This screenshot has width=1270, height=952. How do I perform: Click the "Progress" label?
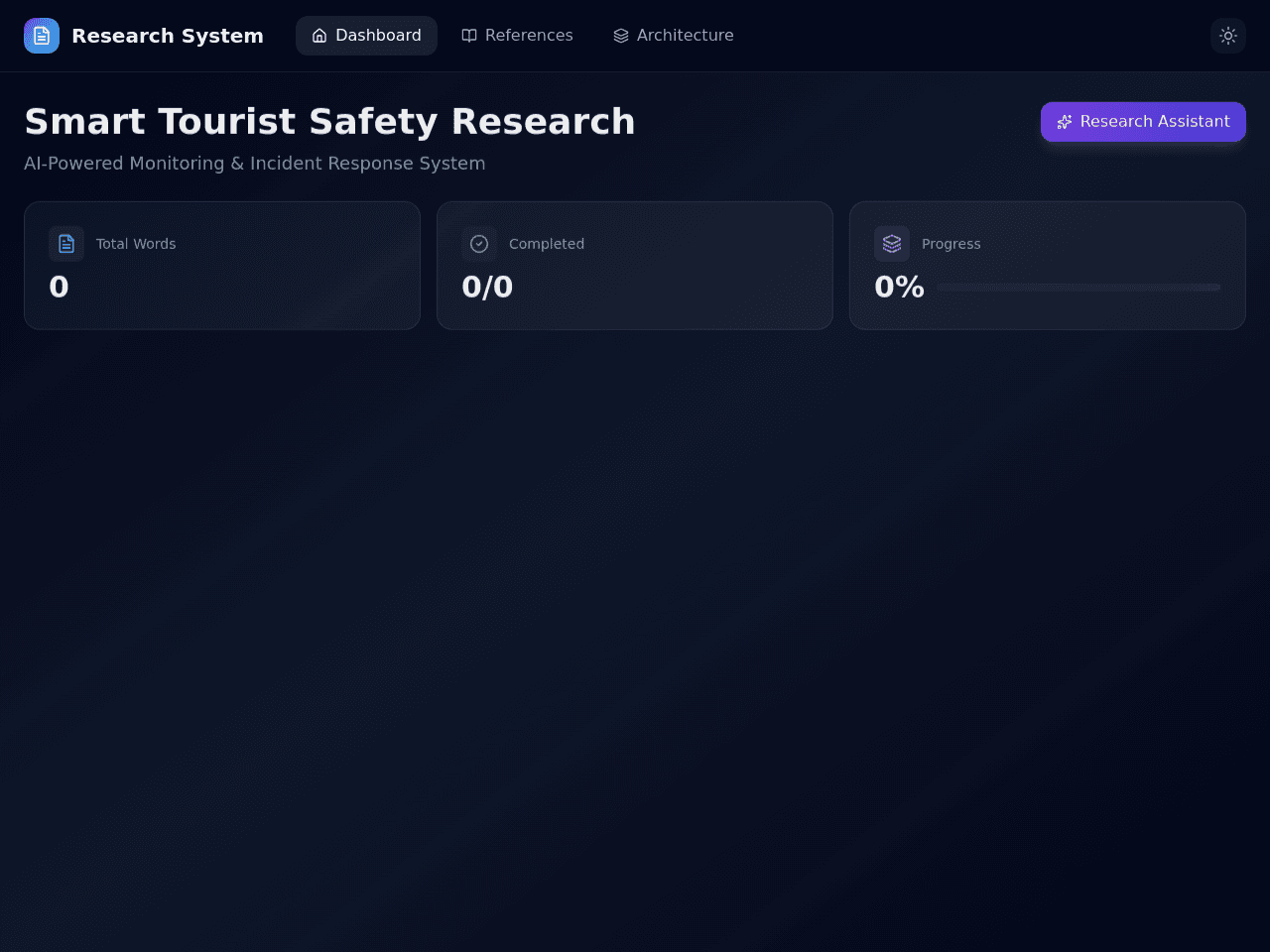click(x=952, y=244)
